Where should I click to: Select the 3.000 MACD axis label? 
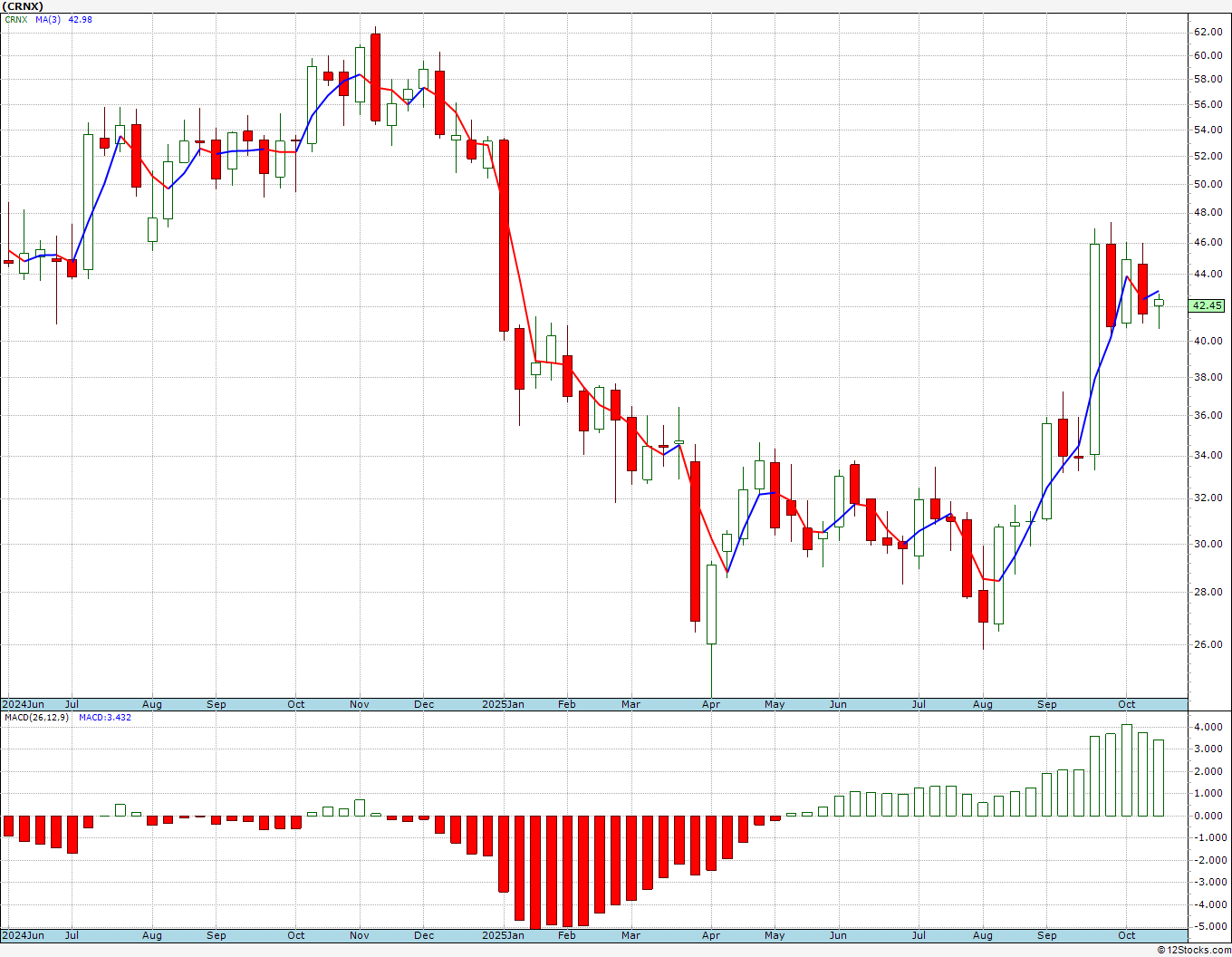click(1208, 749)
